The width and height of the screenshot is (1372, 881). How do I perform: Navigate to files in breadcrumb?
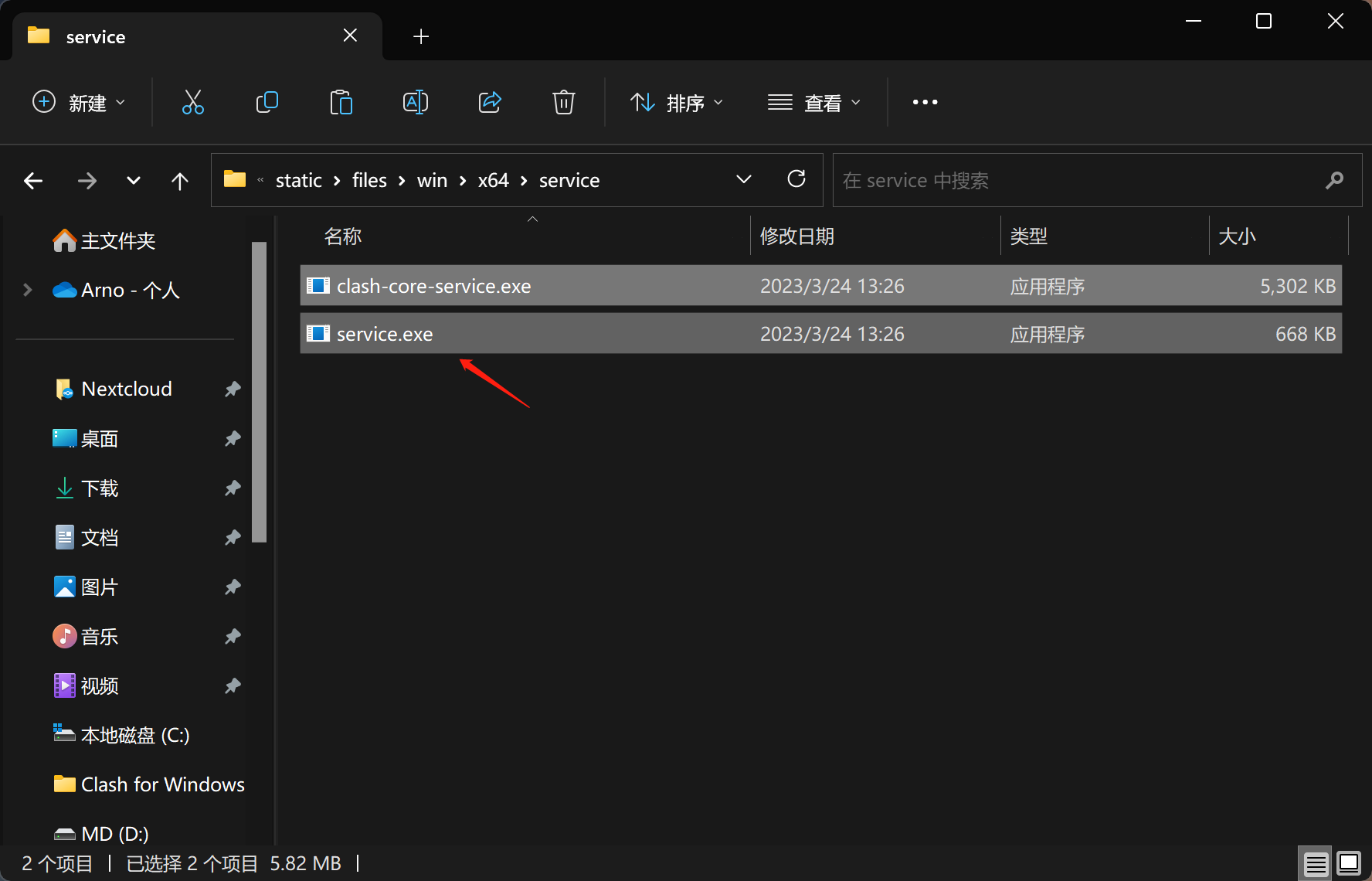pos(369,180)
